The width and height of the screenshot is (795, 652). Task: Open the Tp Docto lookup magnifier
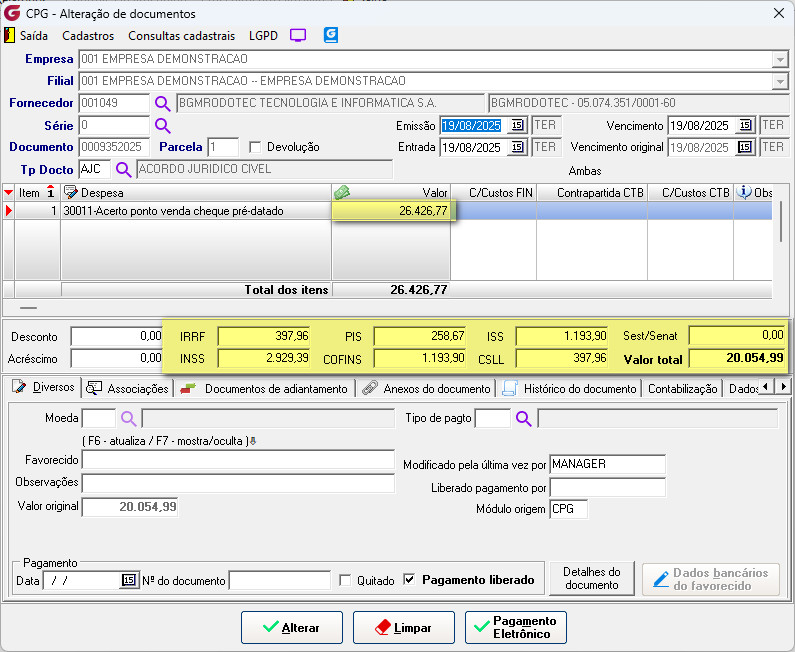[x=124, y=169]
